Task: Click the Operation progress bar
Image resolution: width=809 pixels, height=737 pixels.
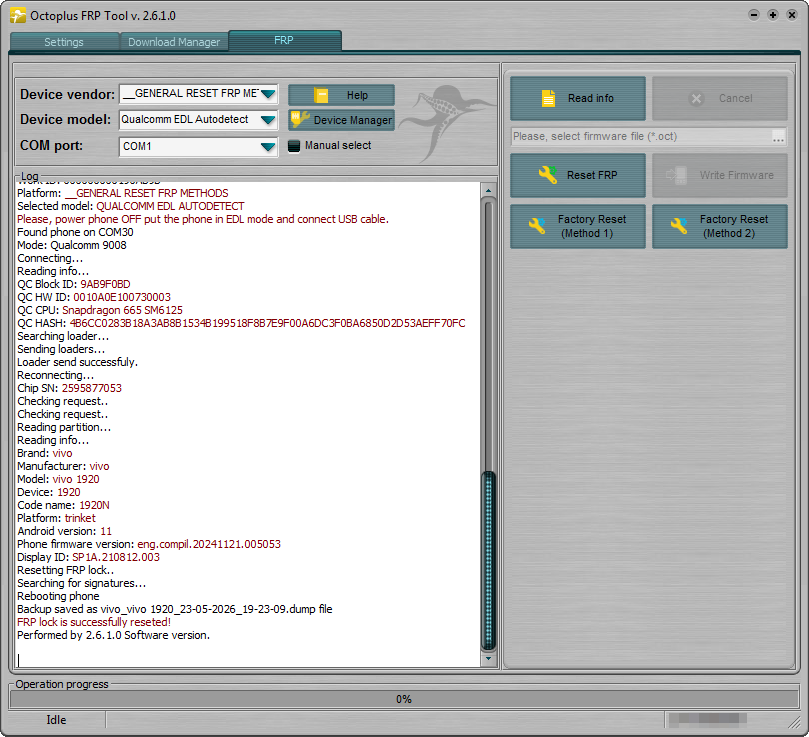Action: (x=404, y=699)
